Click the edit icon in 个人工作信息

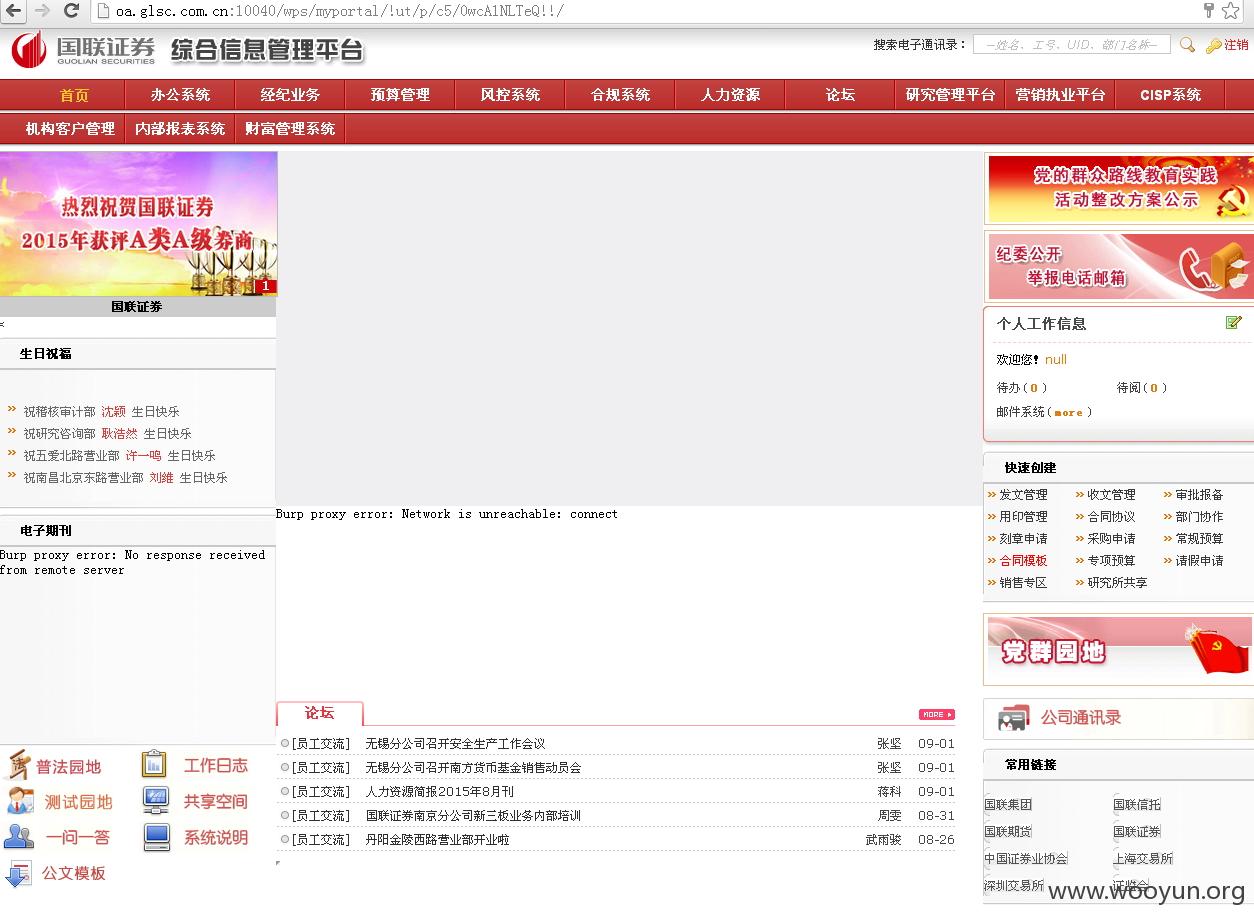(1233, 322)
